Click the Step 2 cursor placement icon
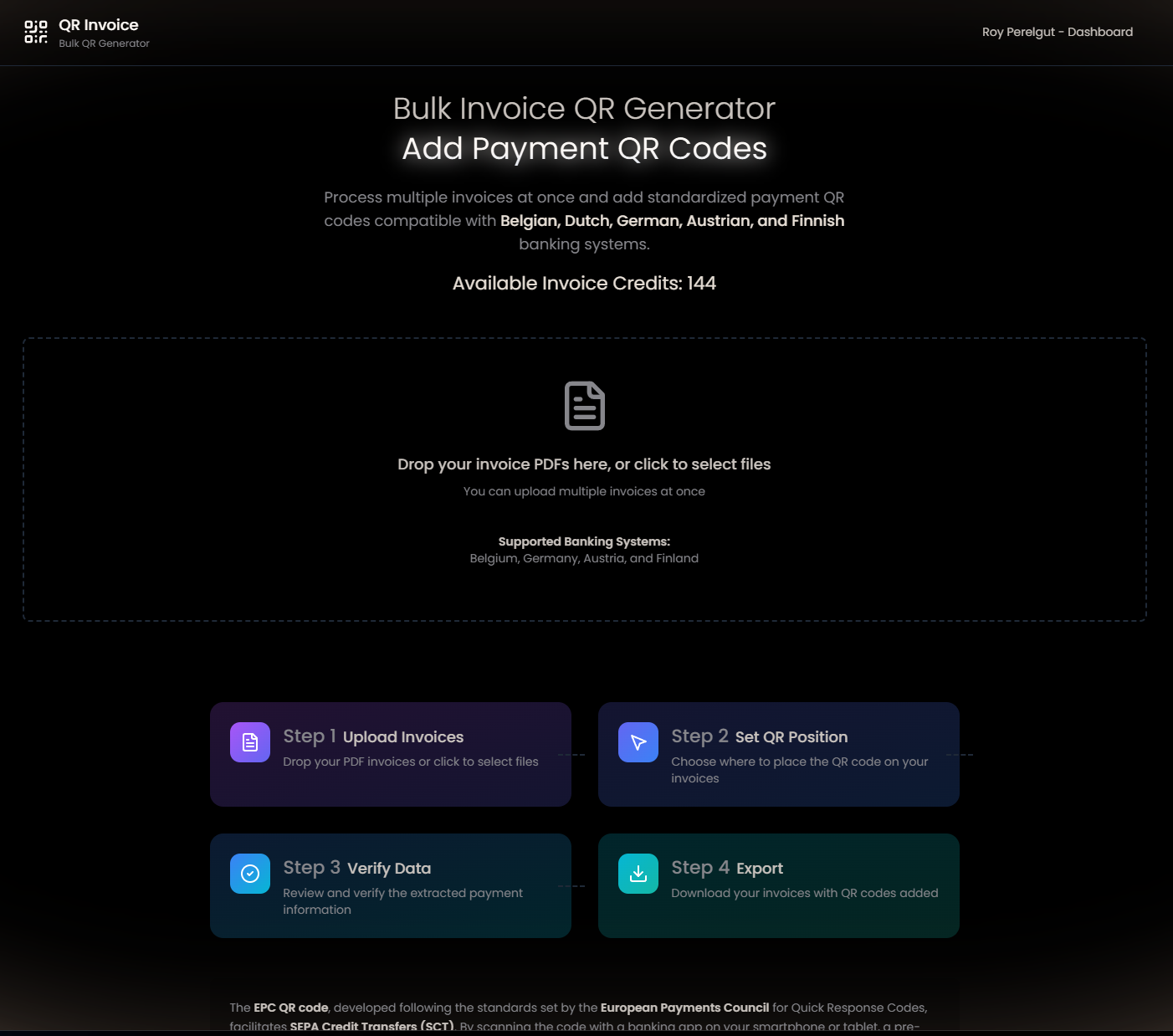This screenshot has width=1173, height=1036. pyautogui.click(x=638, y=741)
